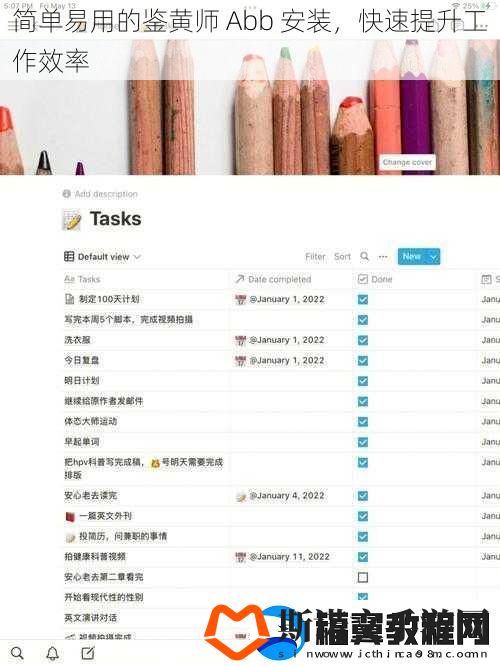Uncheck Done for 制定100天计划
500x666 pixels.
click(363, 299)
